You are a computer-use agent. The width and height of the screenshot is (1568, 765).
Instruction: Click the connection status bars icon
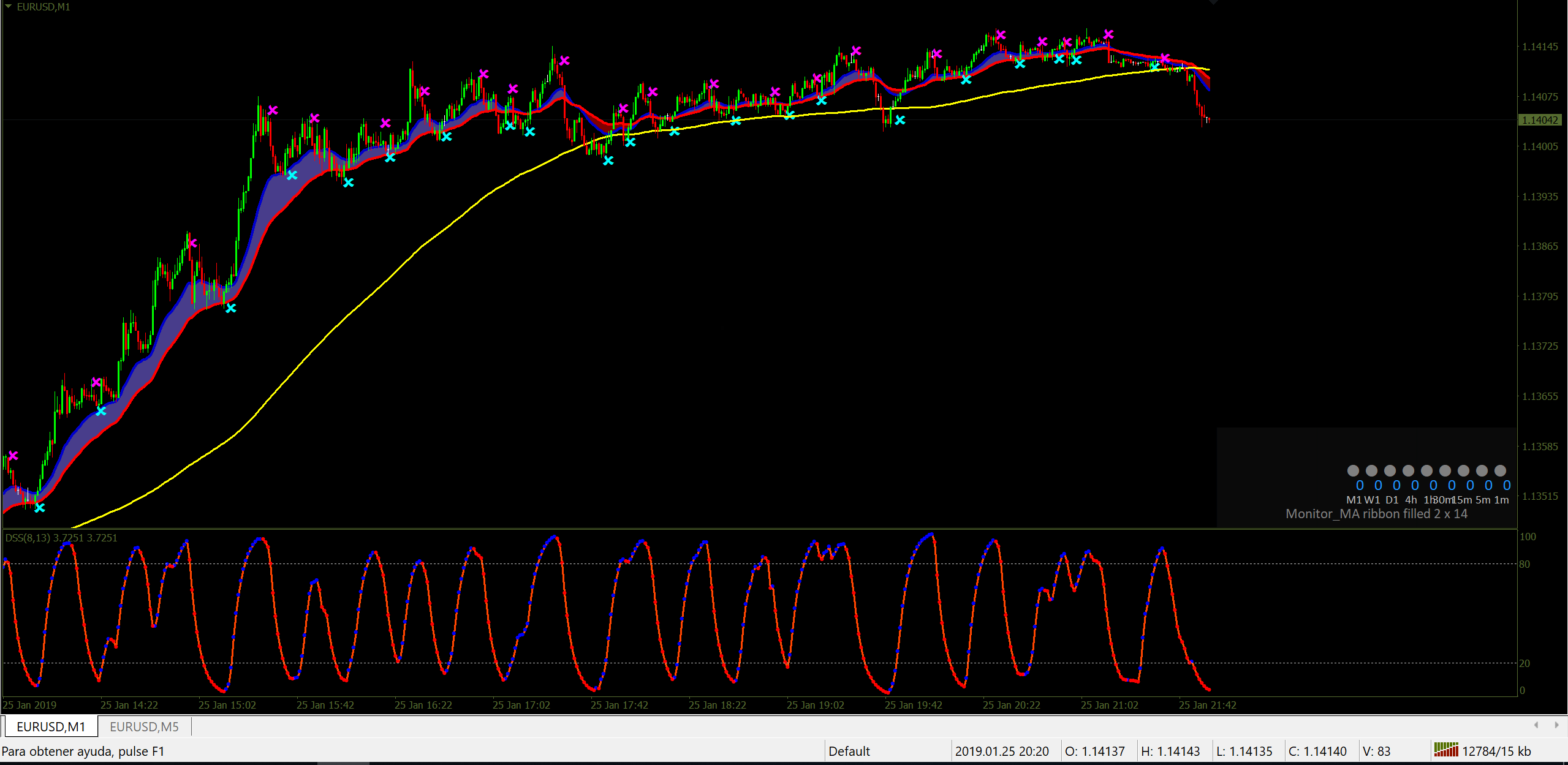coord(1445,750)
